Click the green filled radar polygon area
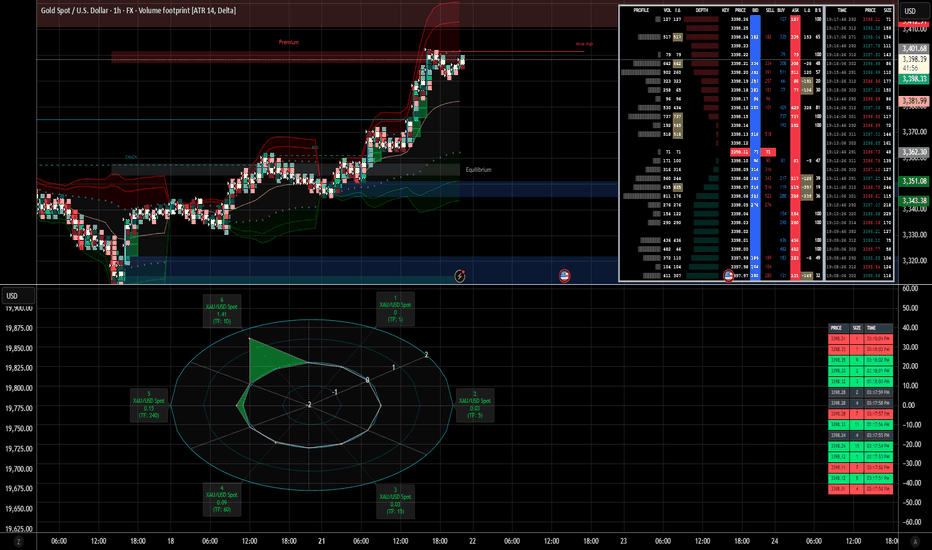Screen dimensions: 932x550 pyautogui.click(x=267, y=361)
